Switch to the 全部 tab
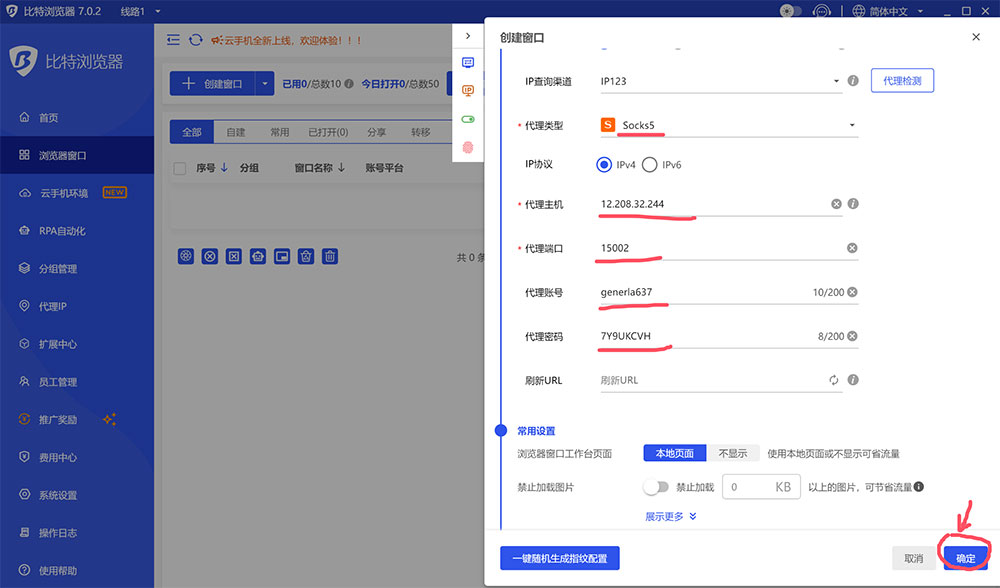1000x588 pixels. [191, 132]
